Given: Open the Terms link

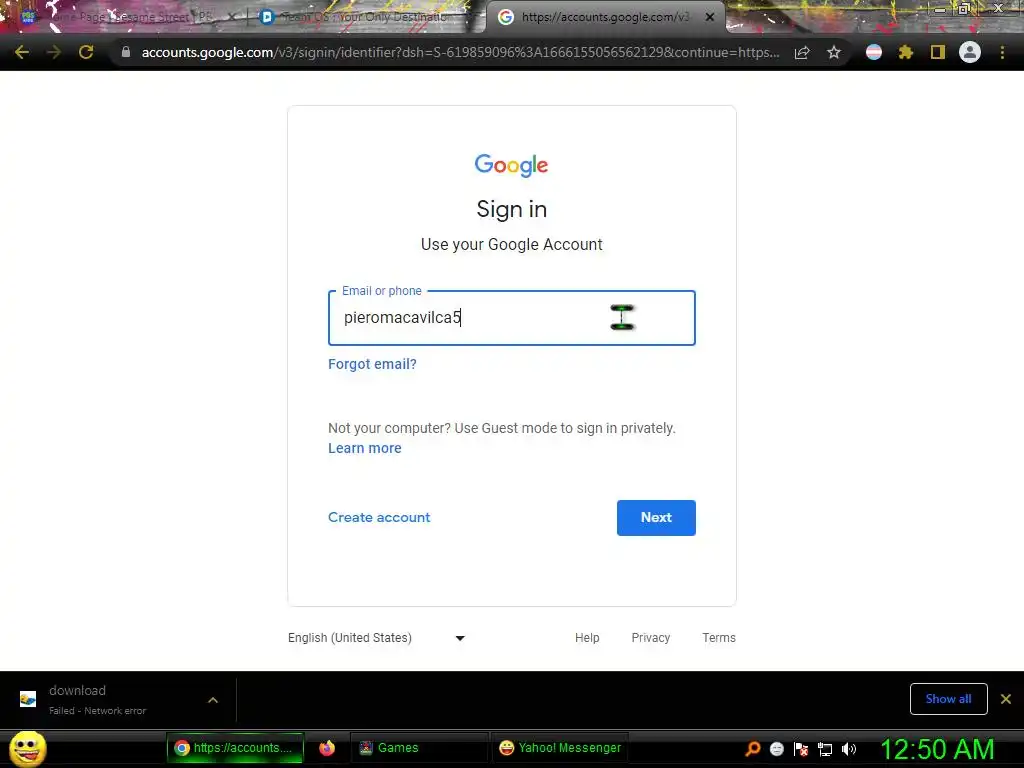Looking at the screenshot, I should pos(719,638).
